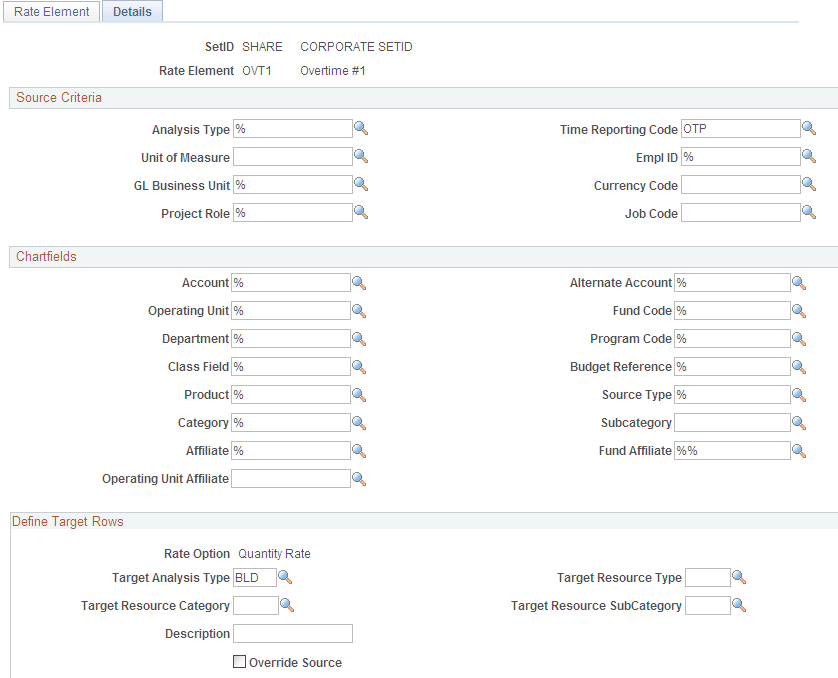
Task: Open the Target Analysis Type lookup prompt
Action: click(x=285, y=577)
